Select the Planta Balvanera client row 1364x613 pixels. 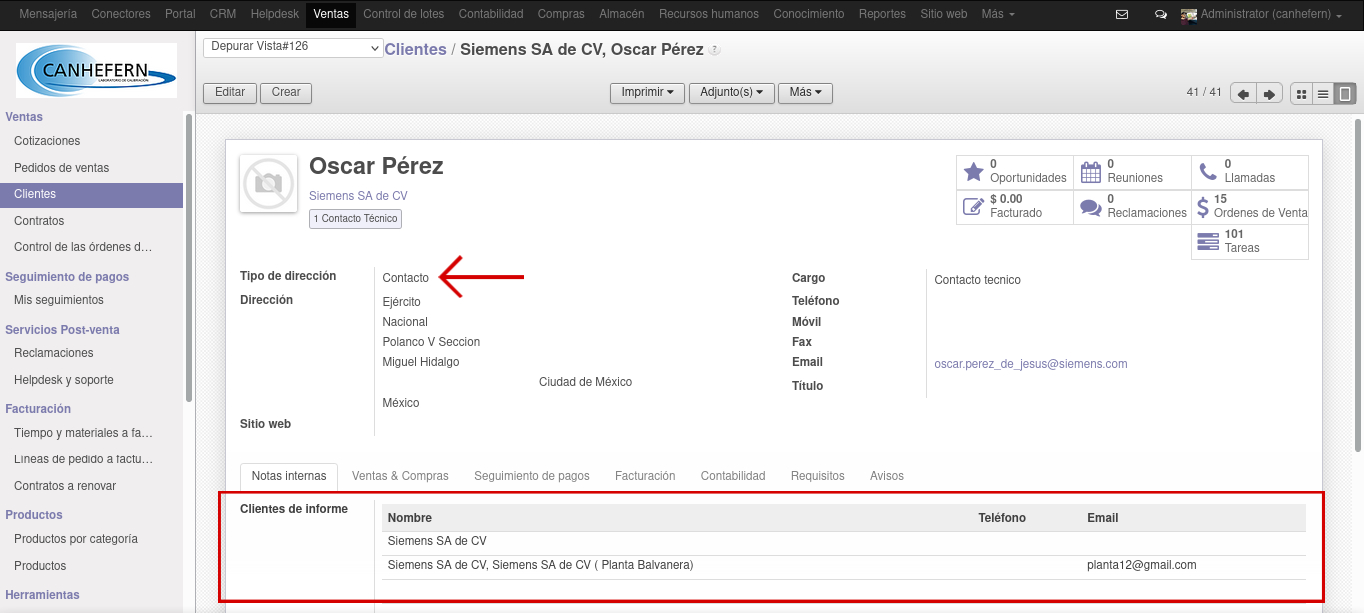click(844, 566)
